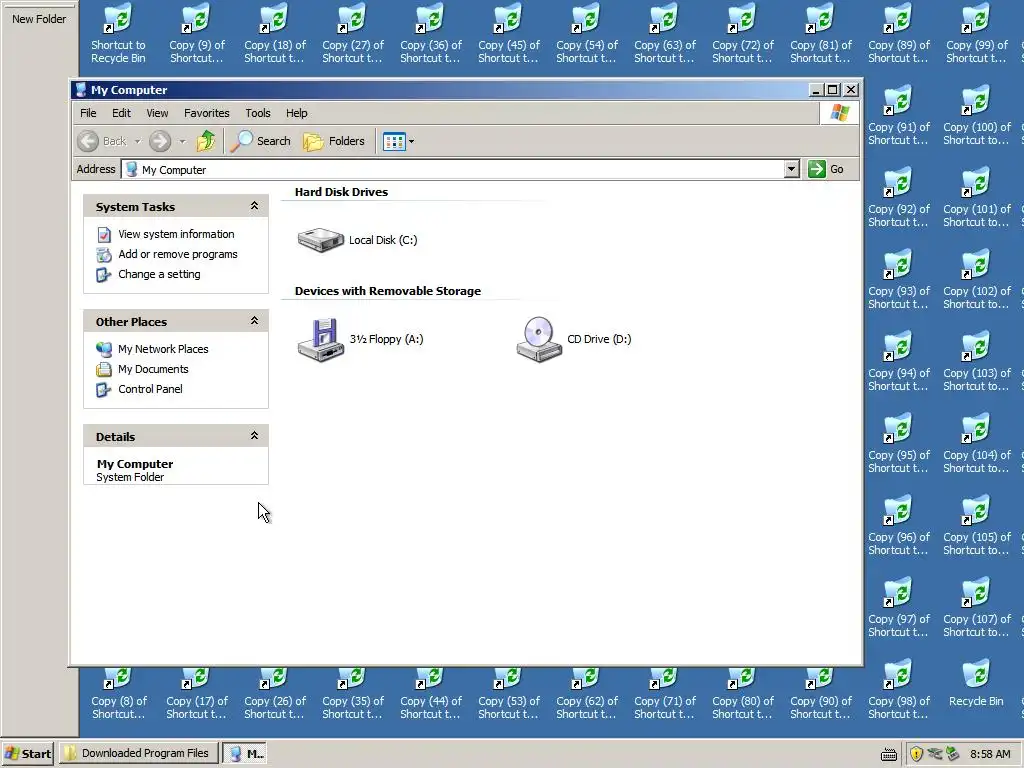Select Copy (100) of Shortcut desktop icon
This screenshot has height=768, width=1024.
pos(976,116)
